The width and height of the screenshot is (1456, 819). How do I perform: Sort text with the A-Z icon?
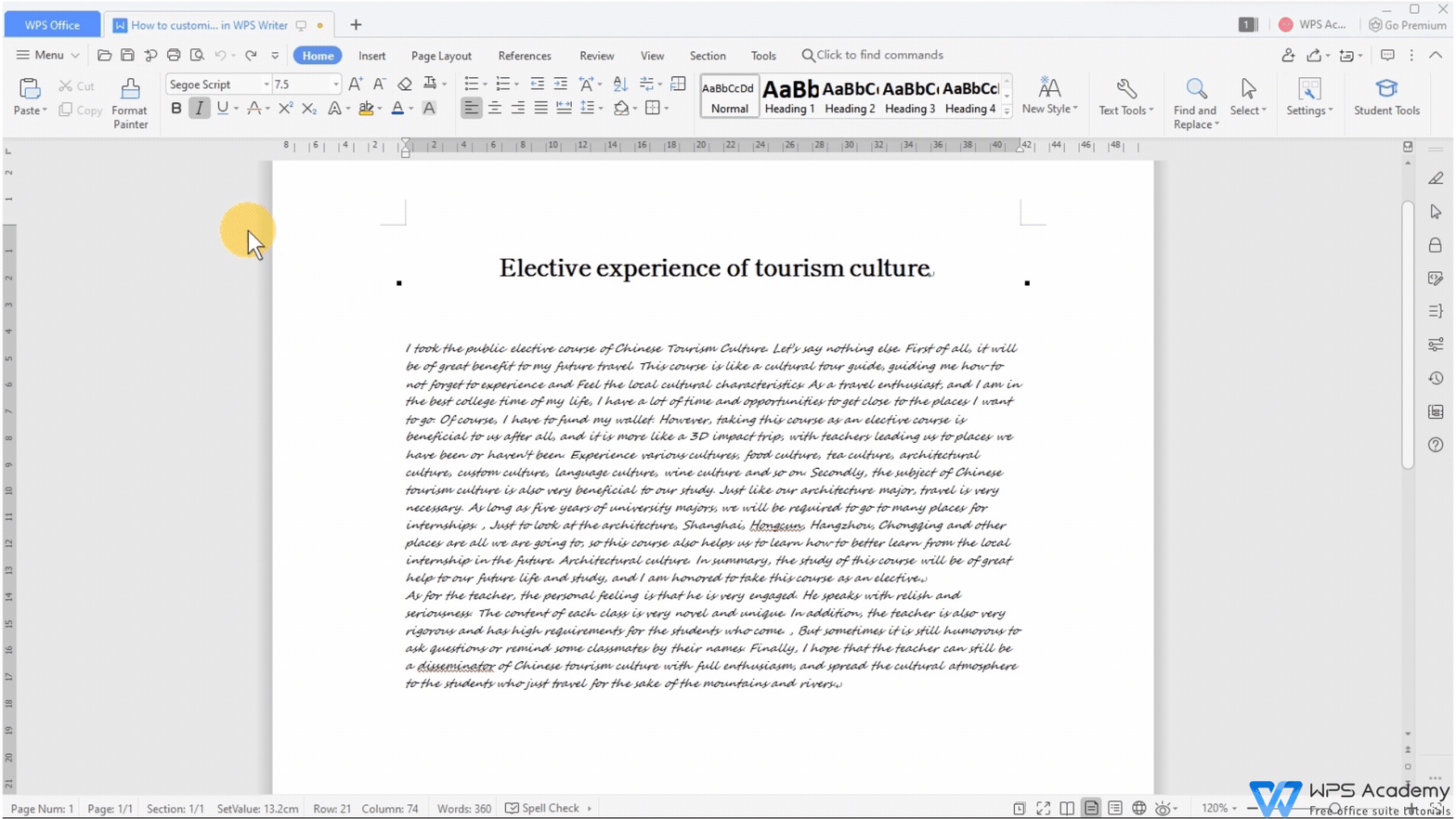click(x=620, y=84)
